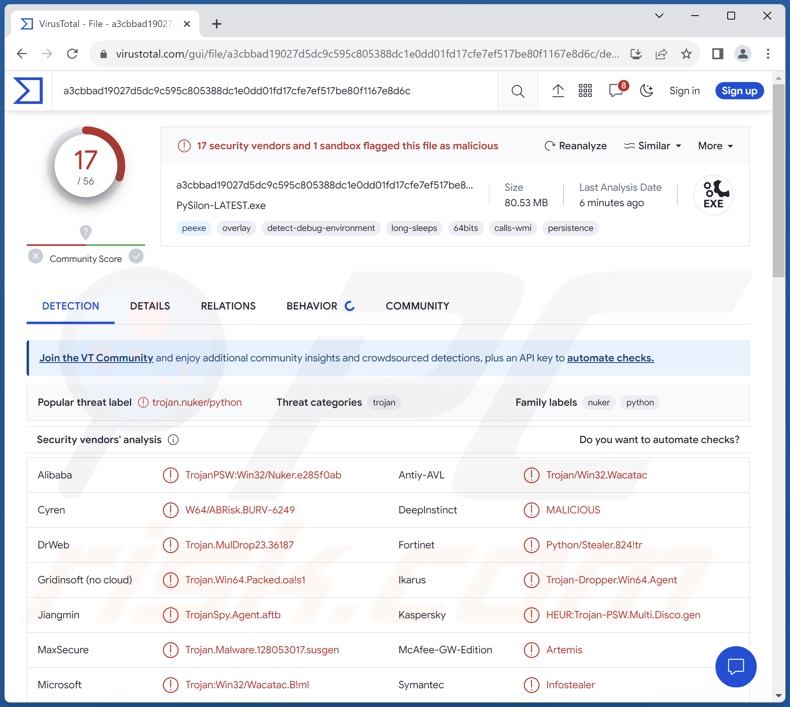Toggle dark mode moon icon
Viewport: 790px width, 707px height.
[646, 91]
